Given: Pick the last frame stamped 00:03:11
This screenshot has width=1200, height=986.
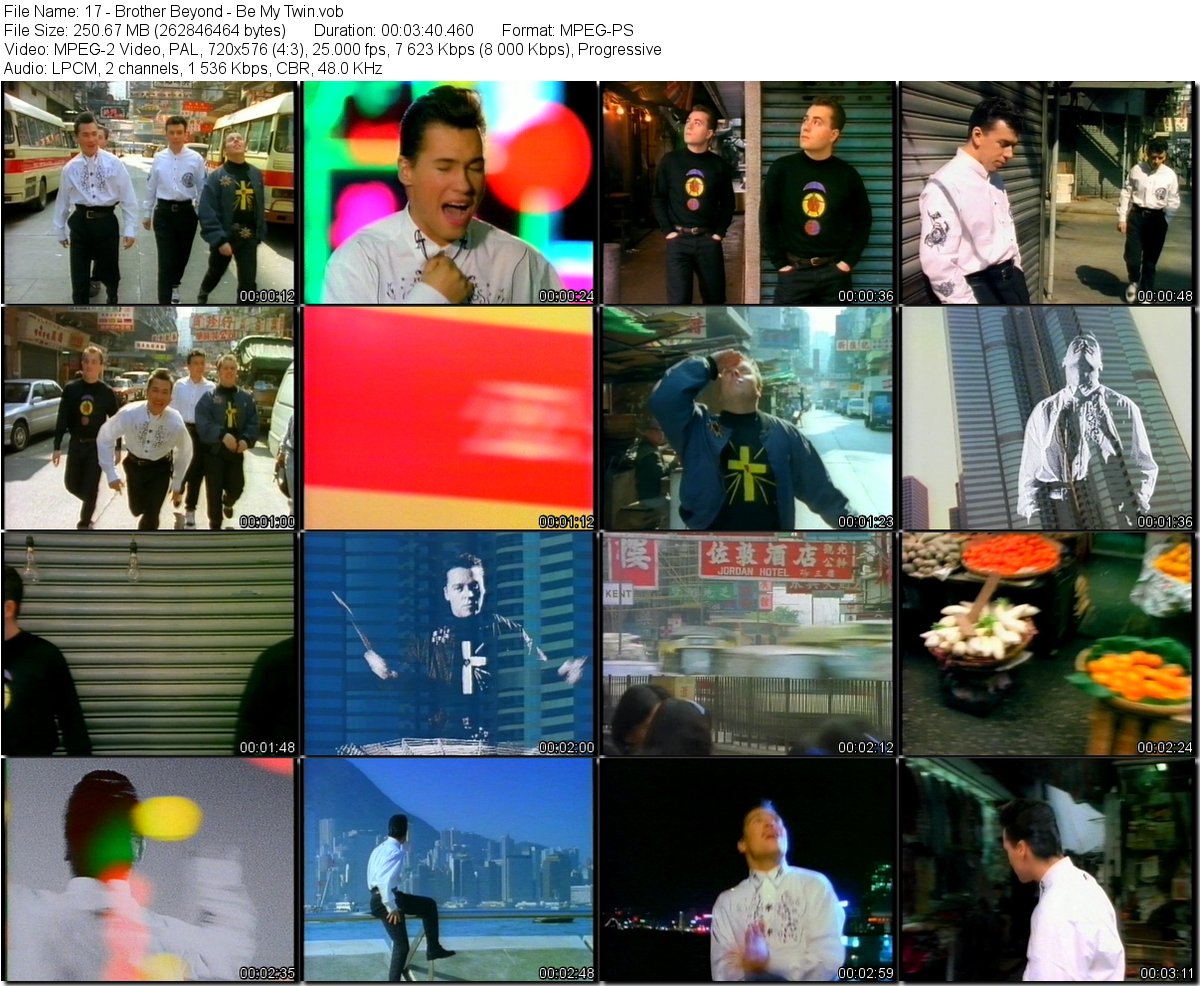Looking at the screenshot, I should point(1047,870).
